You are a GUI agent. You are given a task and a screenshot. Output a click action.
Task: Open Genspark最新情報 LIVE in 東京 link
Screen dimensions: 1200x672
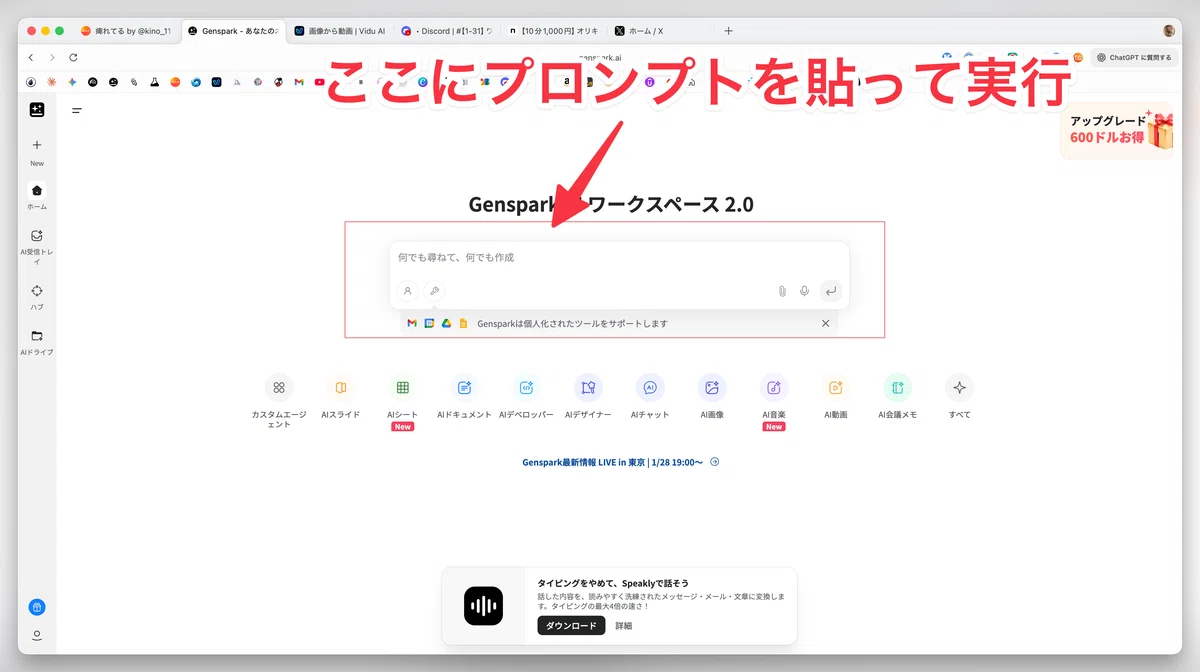(620, 462)
